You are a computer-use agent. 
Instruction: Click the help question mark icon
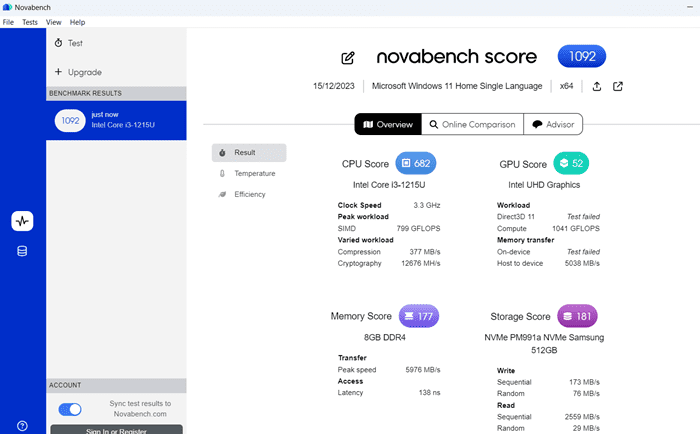click(x=22, y=426)
